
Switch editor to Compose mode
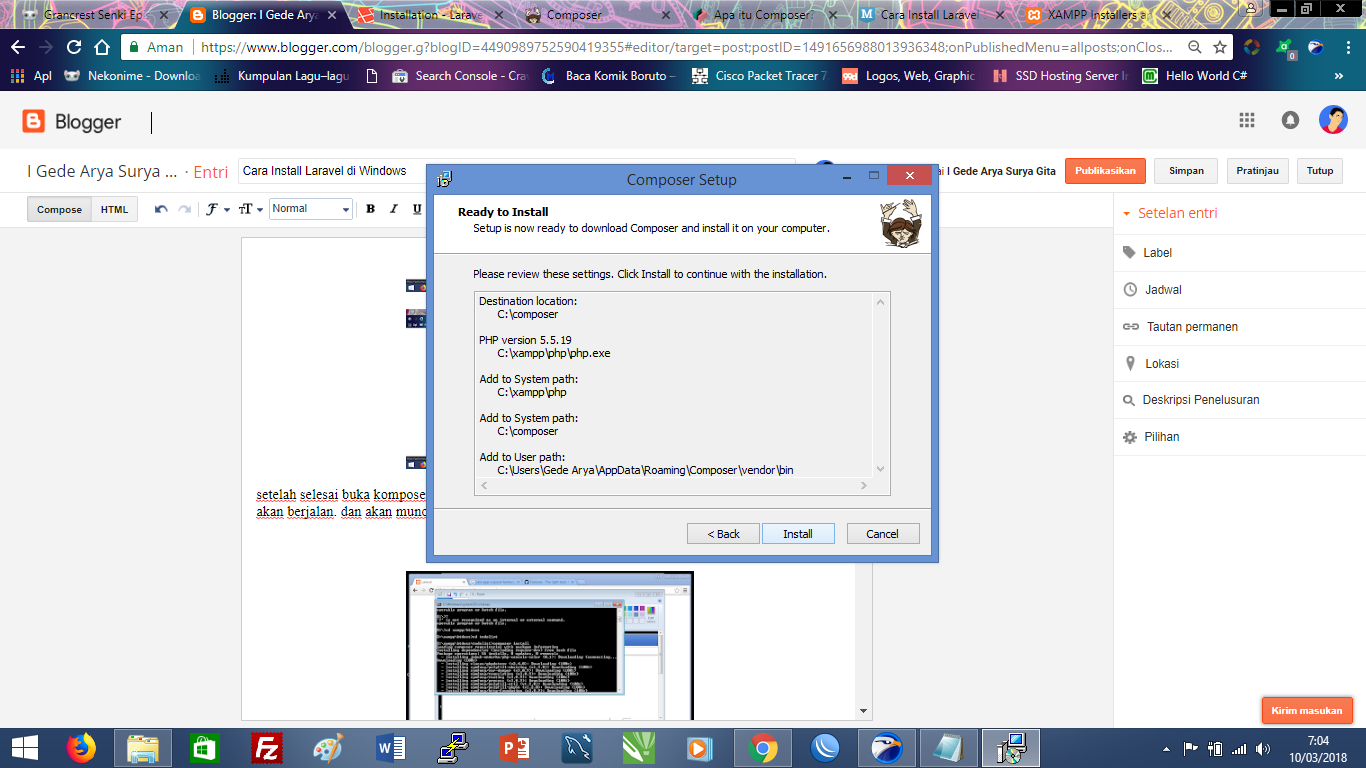[59, 209]
